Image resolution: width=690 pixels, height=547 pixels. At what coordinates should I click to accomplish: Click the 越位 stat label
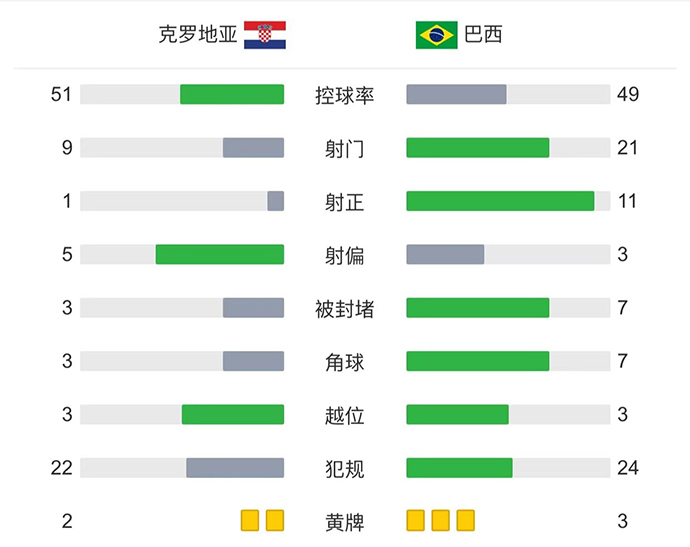coord(344,414)
